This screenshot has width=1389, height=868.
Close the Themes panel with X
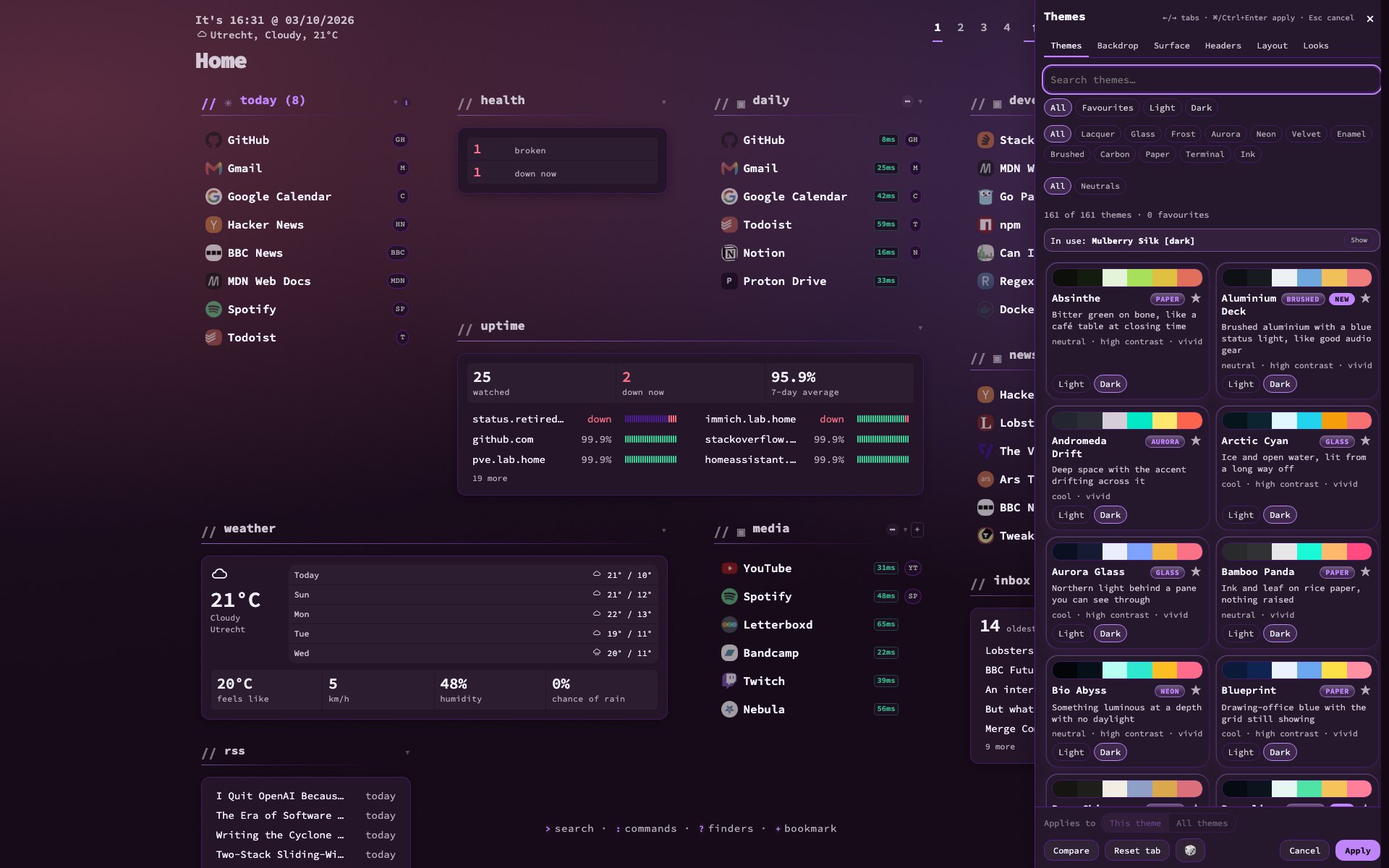[x=1369, y=19]
